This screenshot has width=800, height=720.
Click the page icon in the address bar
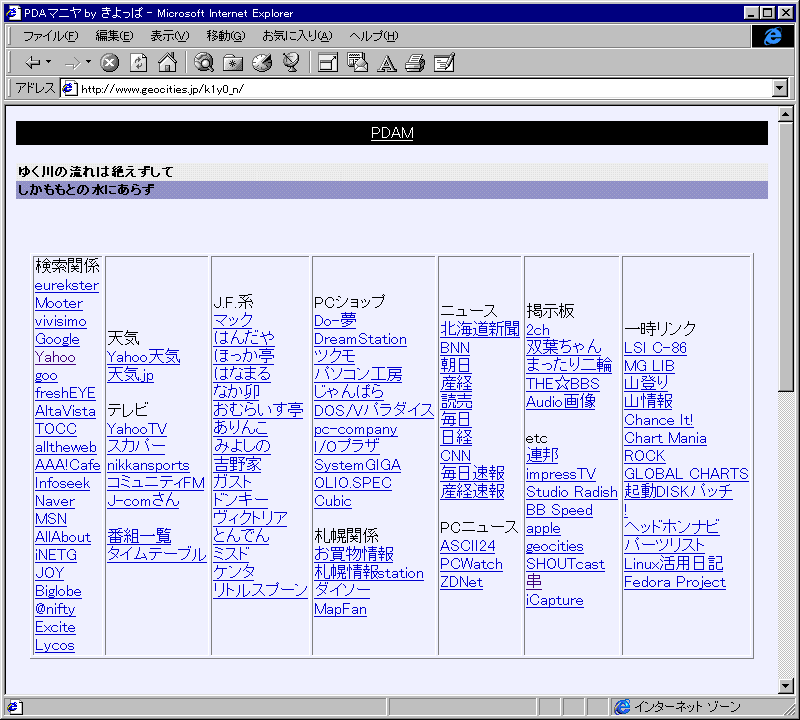[69, 89]
